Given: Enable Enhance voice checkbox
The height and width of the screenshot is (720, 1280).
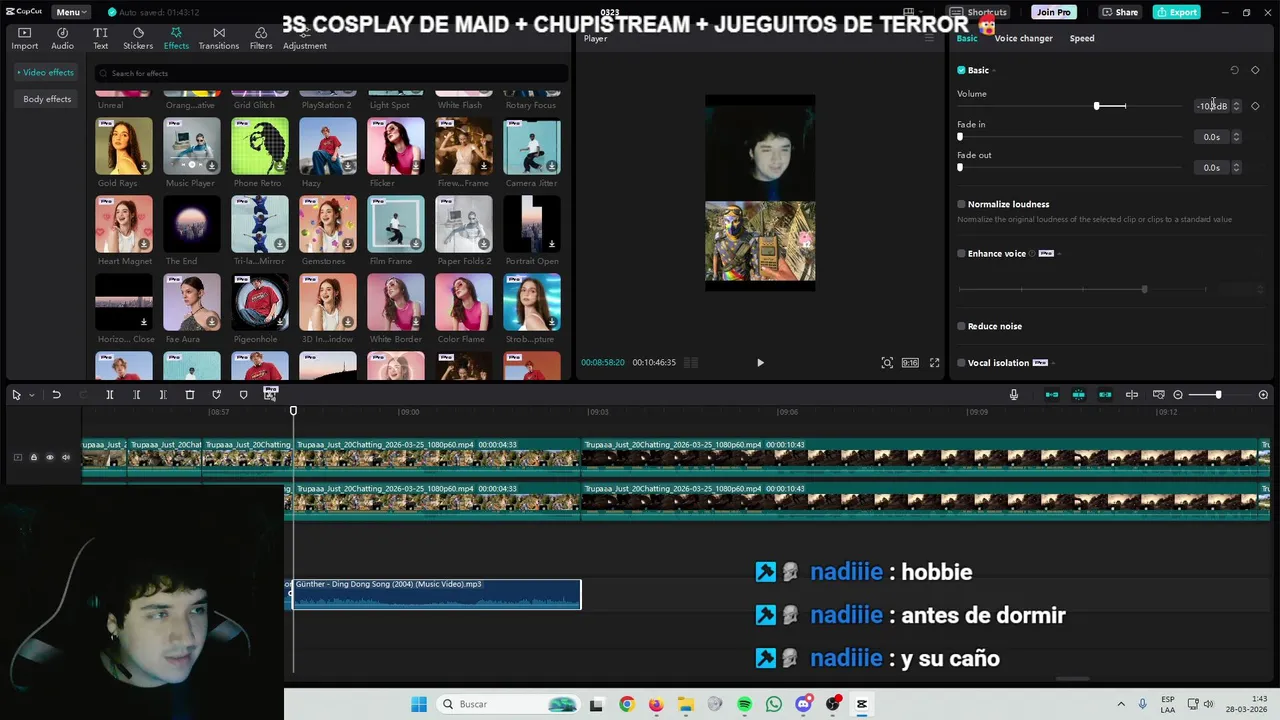Looking at the screenshot, I should click(x=961, y=254).
